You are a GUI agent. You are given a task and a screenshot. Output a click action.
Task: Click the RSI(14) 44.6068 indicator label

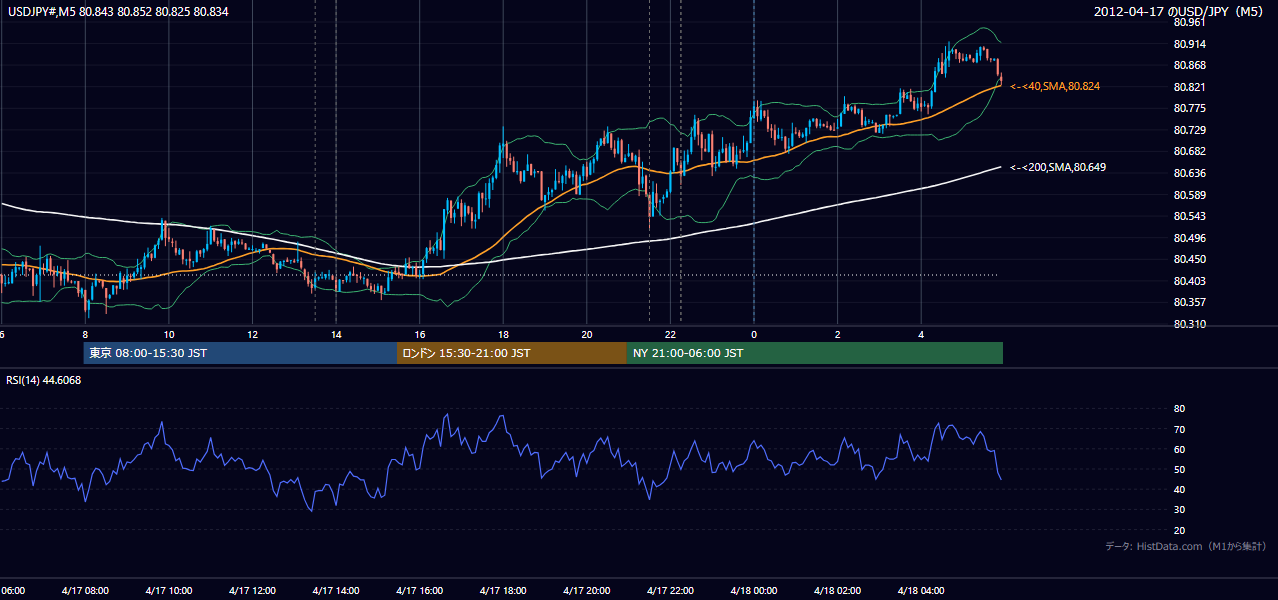click(x=44, y=380)
